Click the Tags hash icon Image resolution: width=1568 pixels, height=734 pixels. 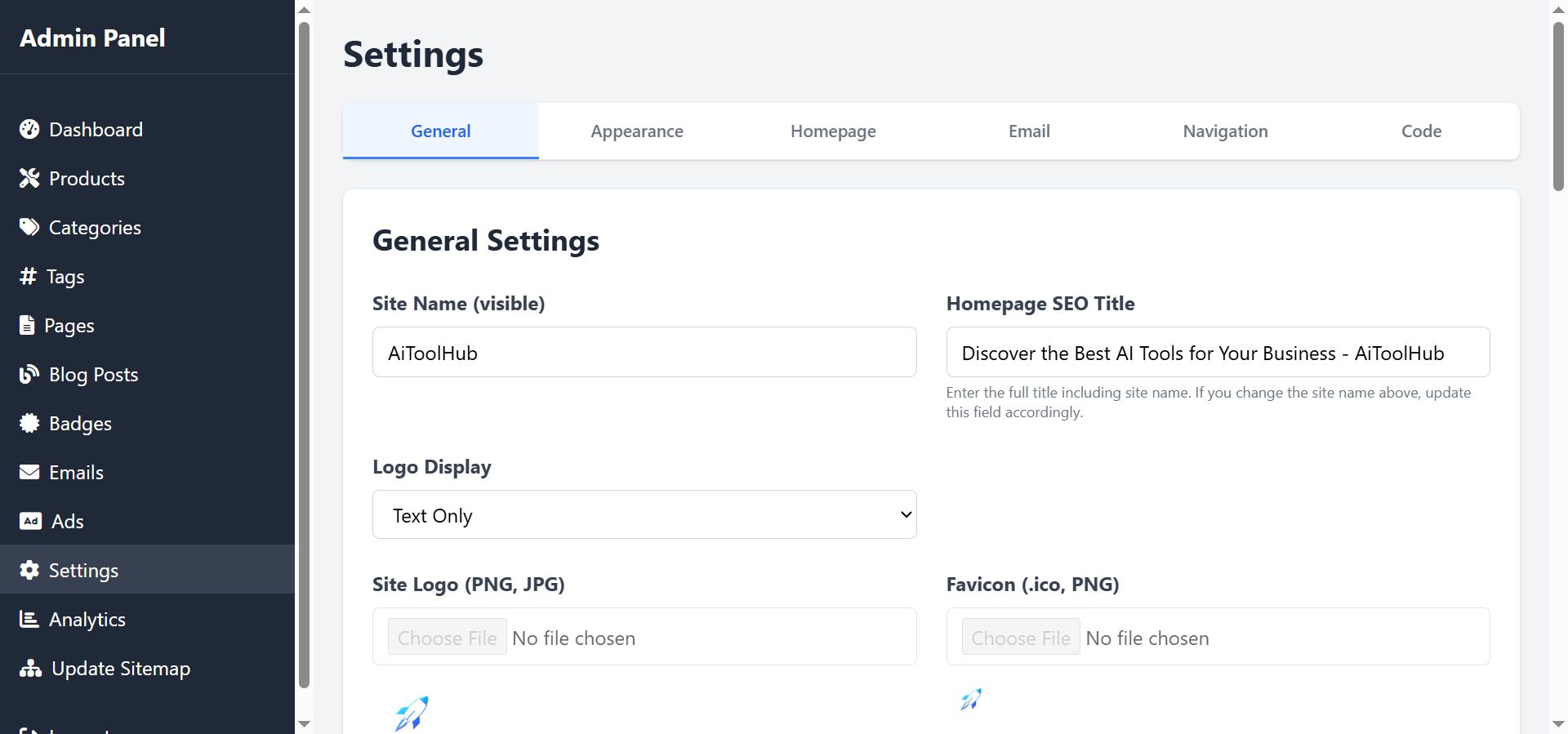(28, 276)
